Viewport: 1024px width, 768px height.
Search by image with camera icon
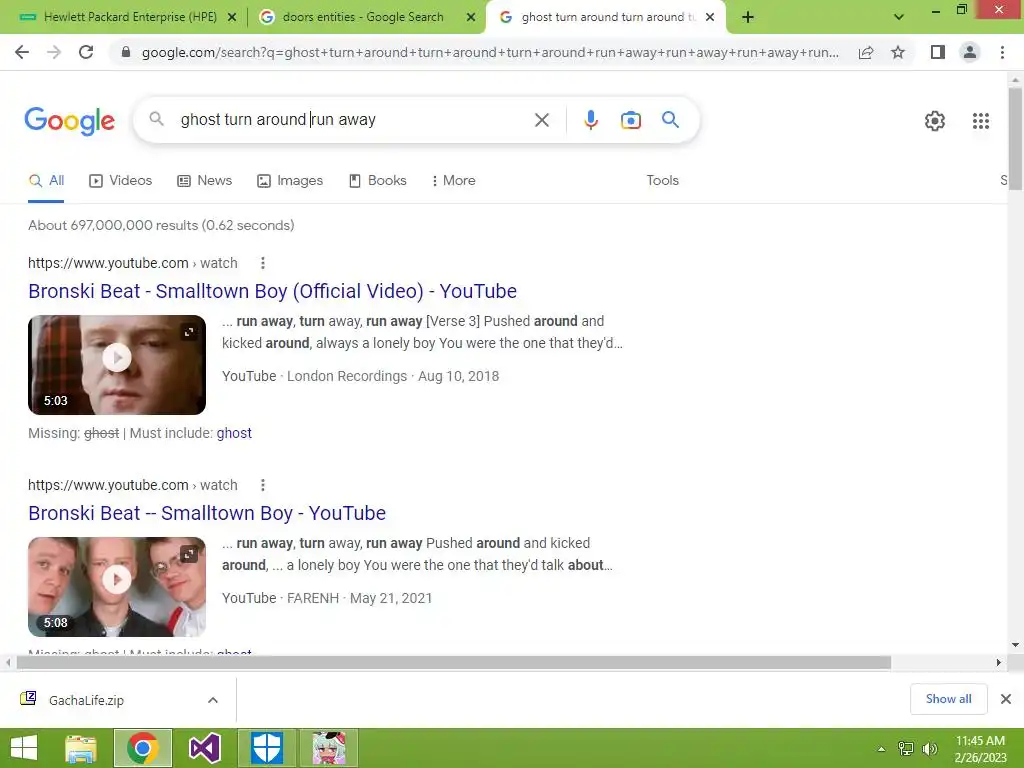(x=630, y=120)
